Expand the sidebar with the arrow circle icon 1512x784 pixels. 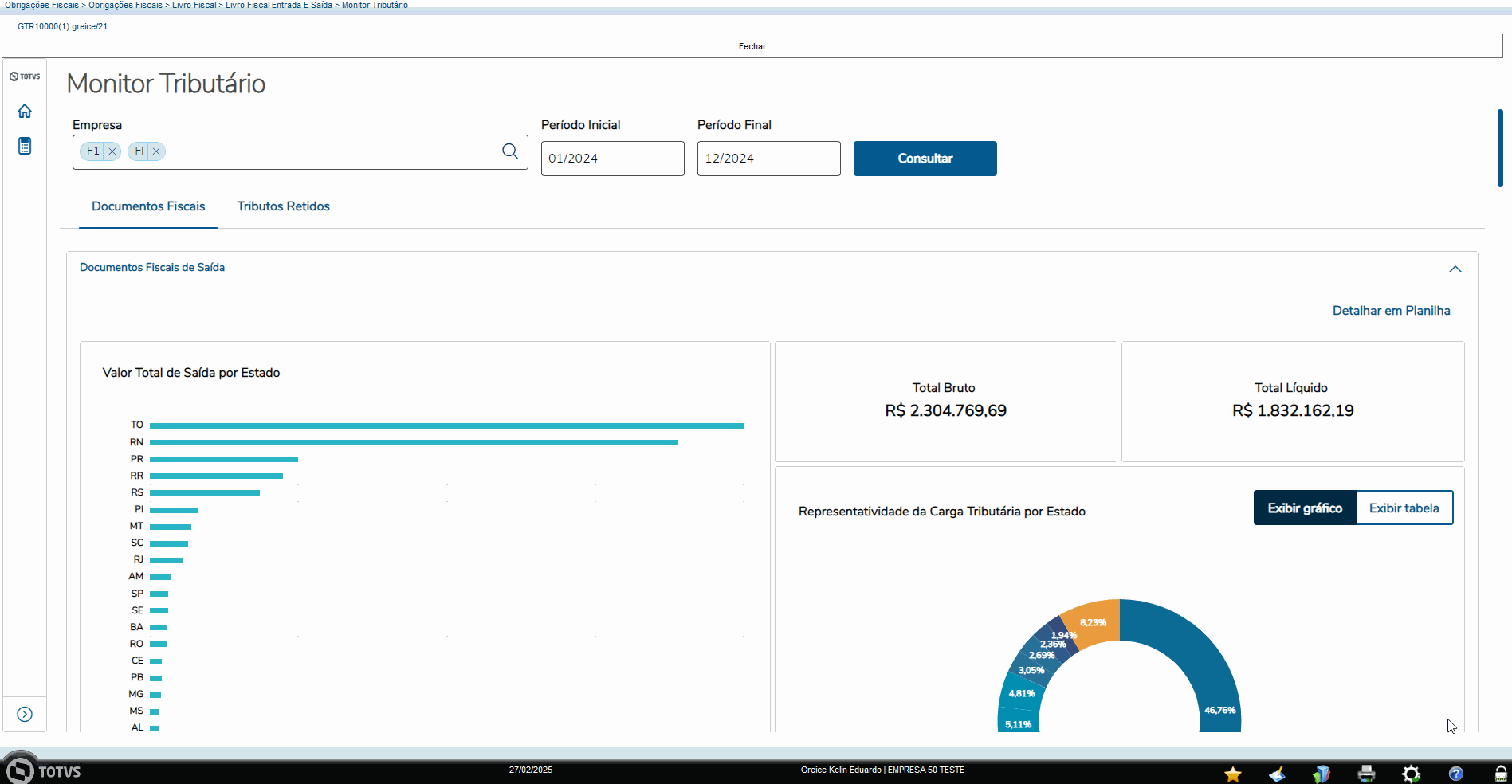(x=25, y=714)
